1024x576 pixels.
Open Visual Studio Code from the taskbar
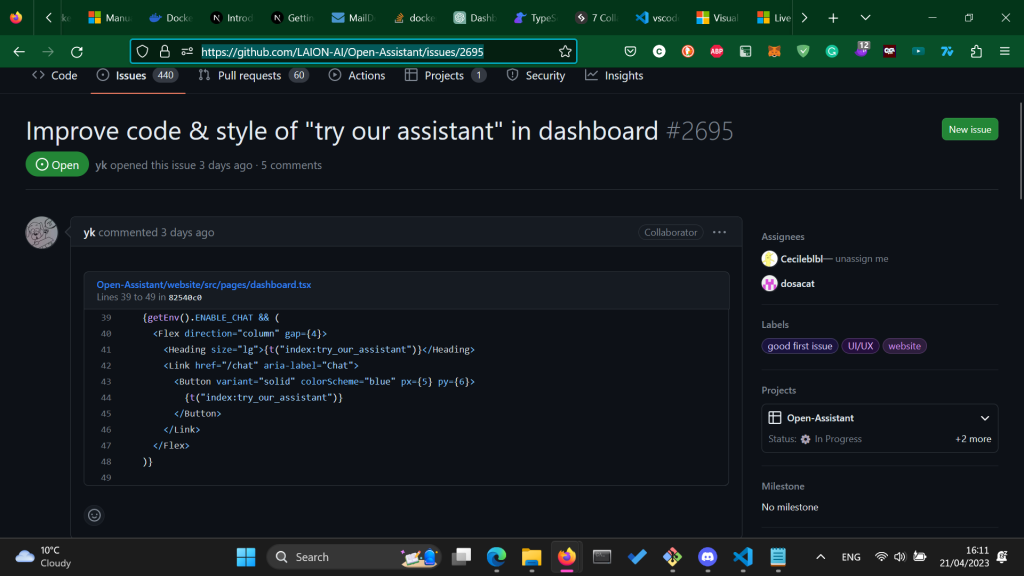(743, 557)
